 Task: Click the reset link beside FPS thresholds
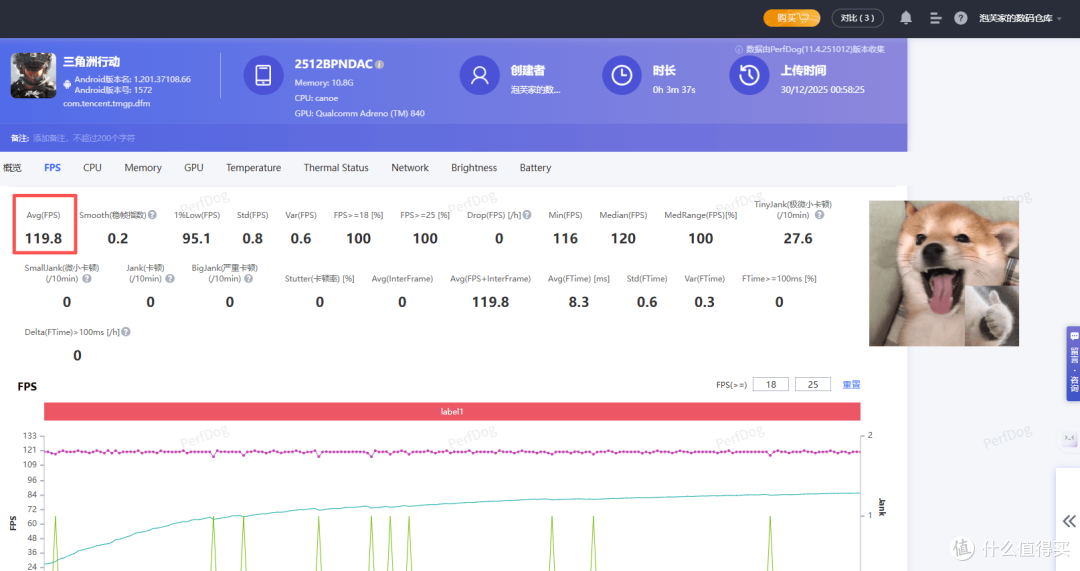[x=851, y=384]
